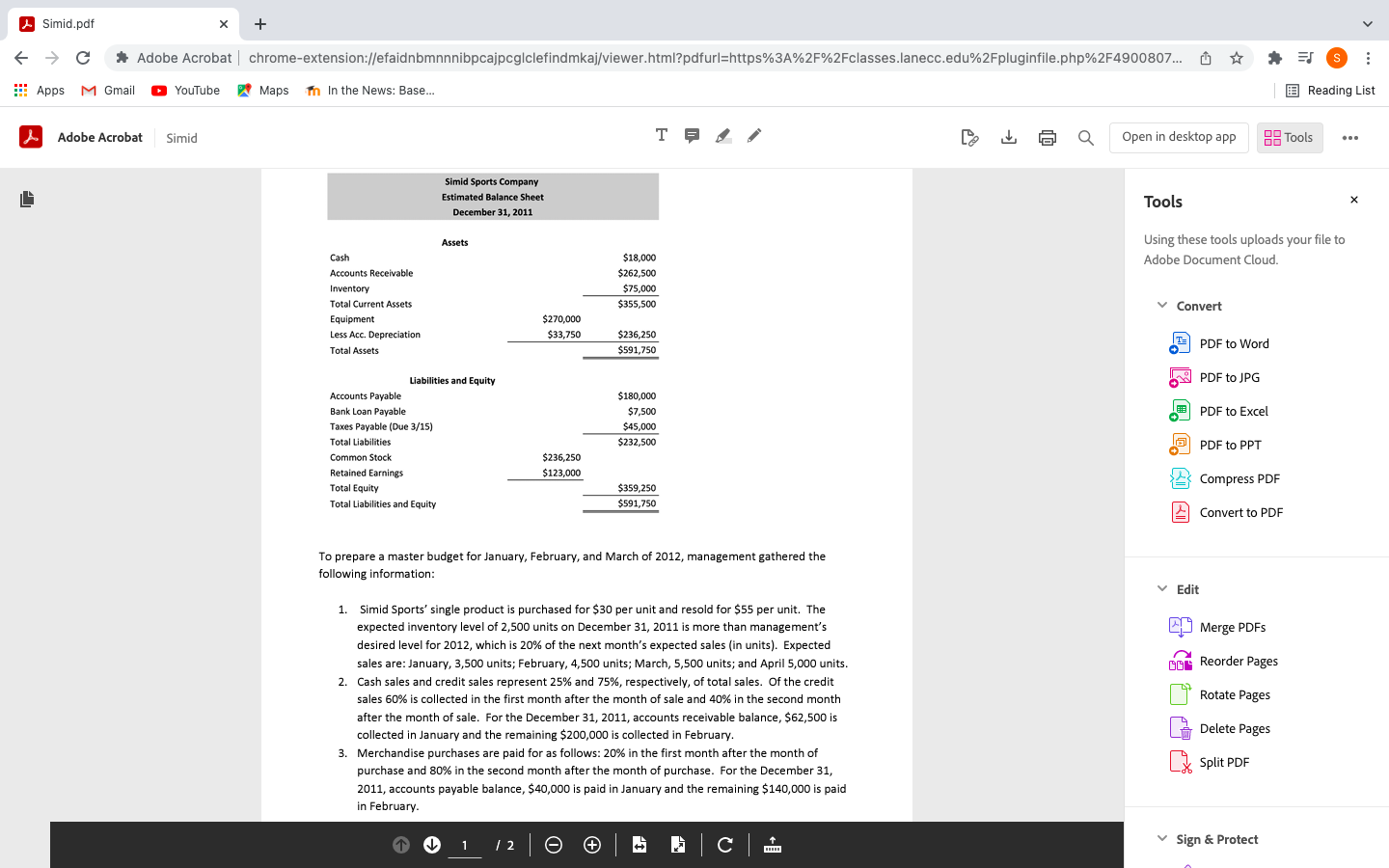This screenshot has height=868, width=1389.
Task: Select the Add Text tool
Action: (x=661, y=135)
